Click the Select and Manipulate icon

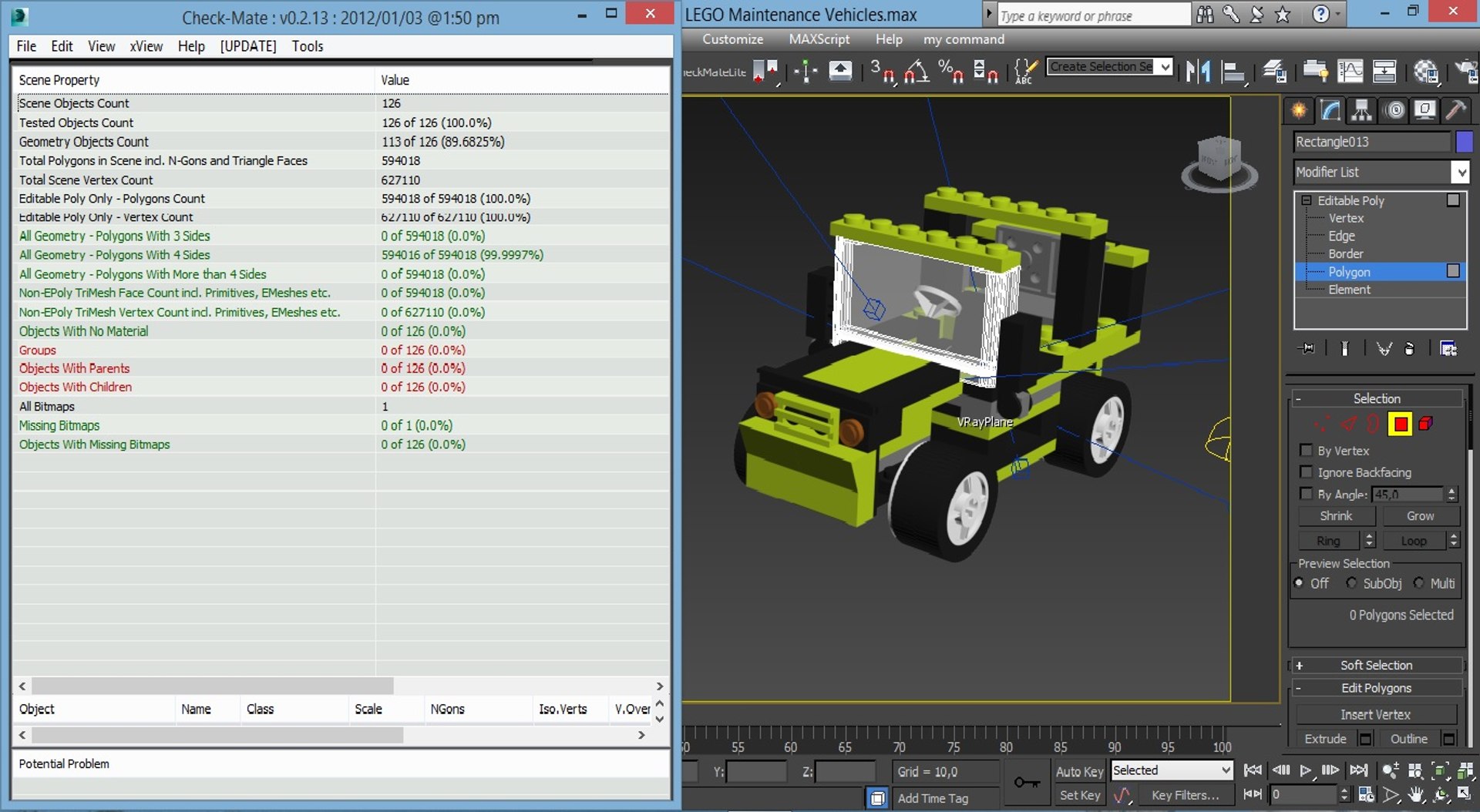pyautogui.click(x=806, y=72)
